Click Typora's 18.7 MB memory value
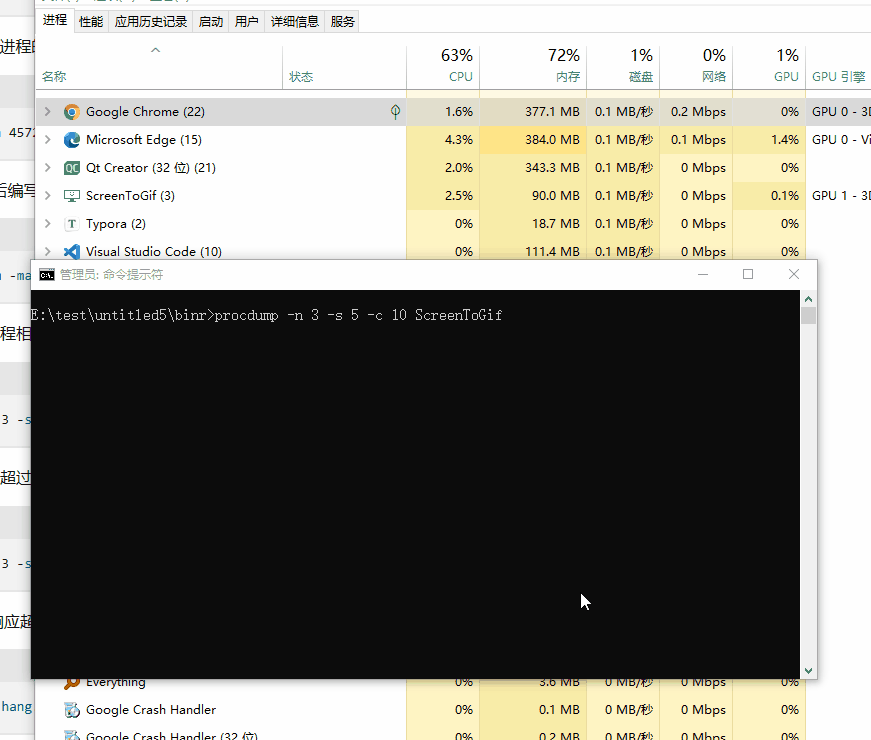This screenshot has width=871, height=740. coord(555,224)
